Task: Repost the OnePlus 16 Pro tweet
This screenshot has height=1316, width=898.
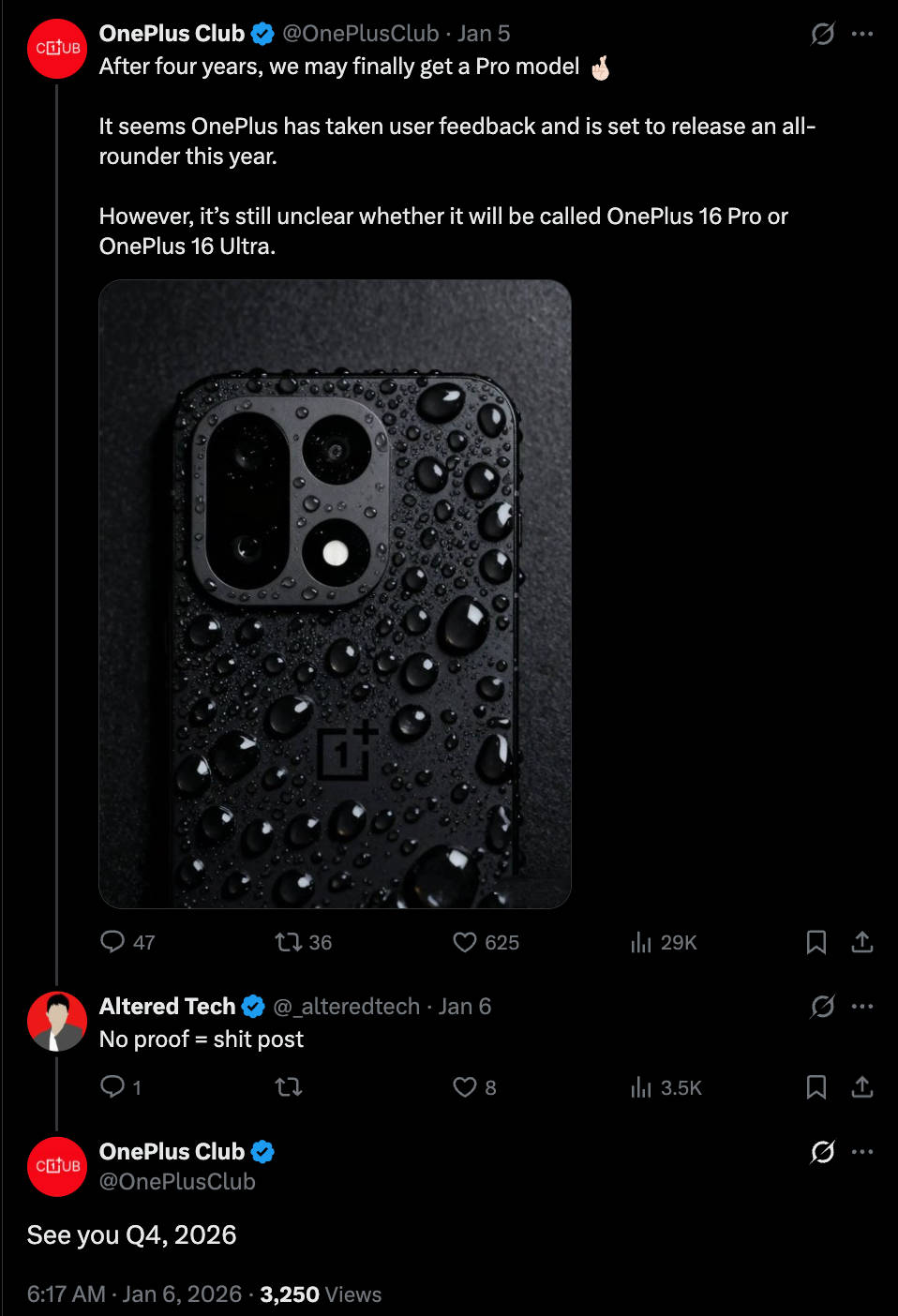Action: point(289,941)
